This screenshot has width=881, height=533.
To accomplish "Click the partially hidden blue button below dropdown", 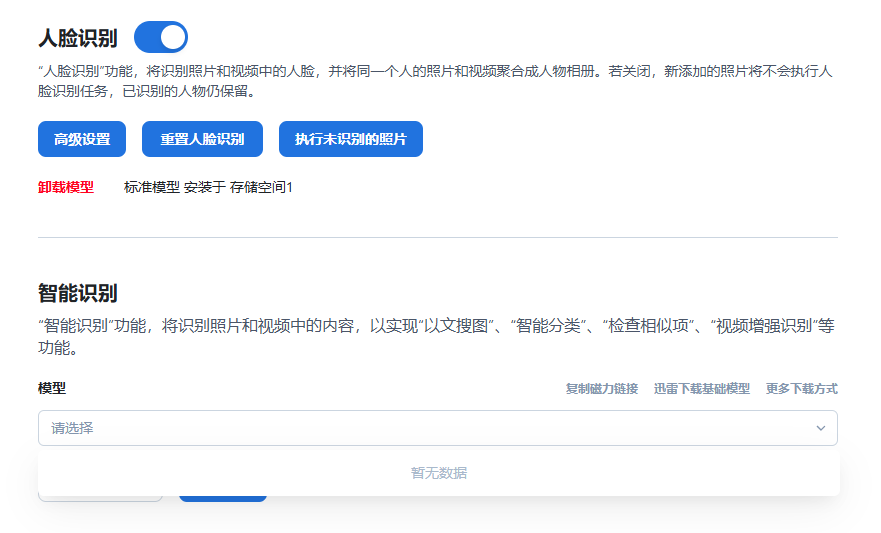I will (x=222, y=498).
